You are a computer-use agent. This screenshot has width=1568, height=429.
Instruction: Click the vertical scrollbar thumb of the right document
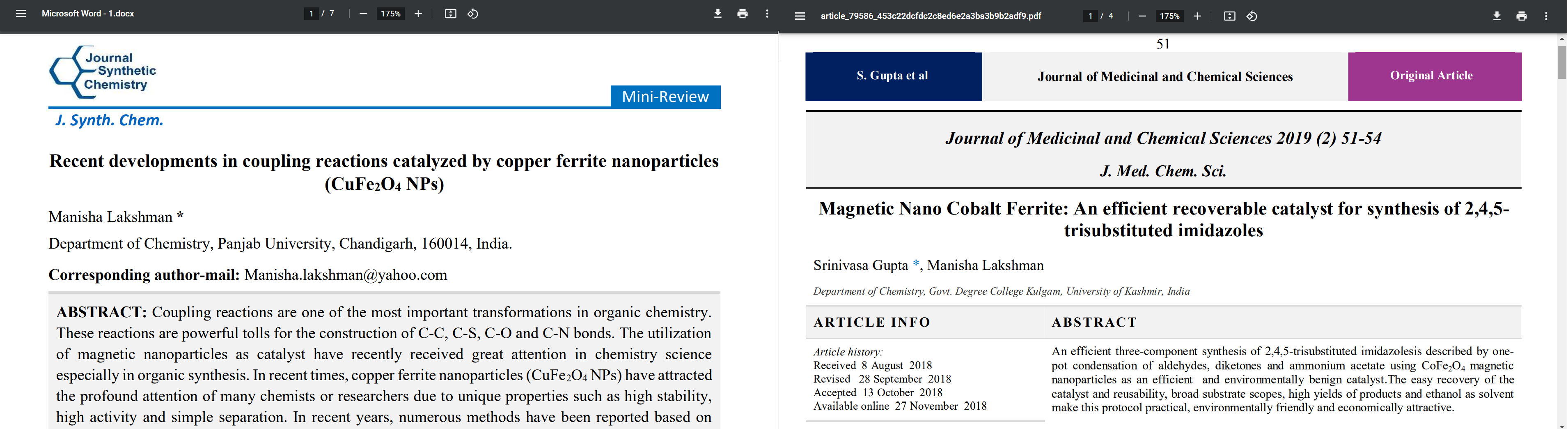coord(1562,62)
